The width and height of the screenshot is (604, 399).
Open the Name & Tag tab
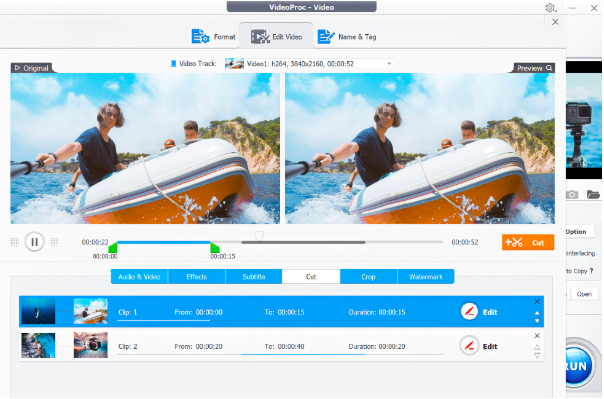pos(347,37)
